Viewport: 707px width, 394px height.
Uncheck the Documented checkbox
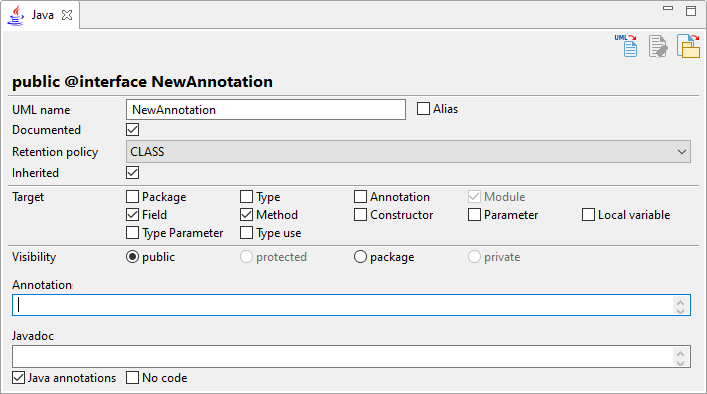[x=133, y=130]
